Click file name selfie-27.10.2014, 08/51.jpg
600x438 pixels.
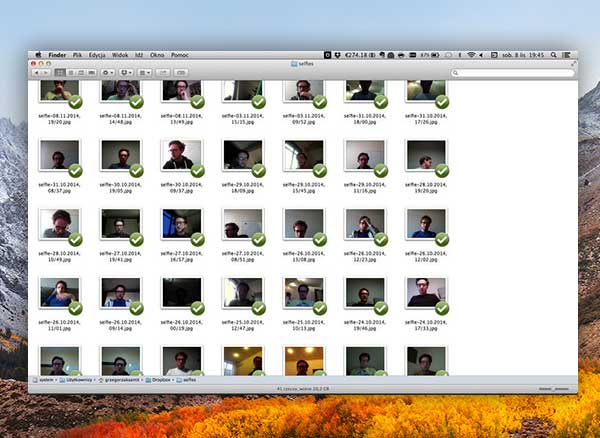(243, 257)
